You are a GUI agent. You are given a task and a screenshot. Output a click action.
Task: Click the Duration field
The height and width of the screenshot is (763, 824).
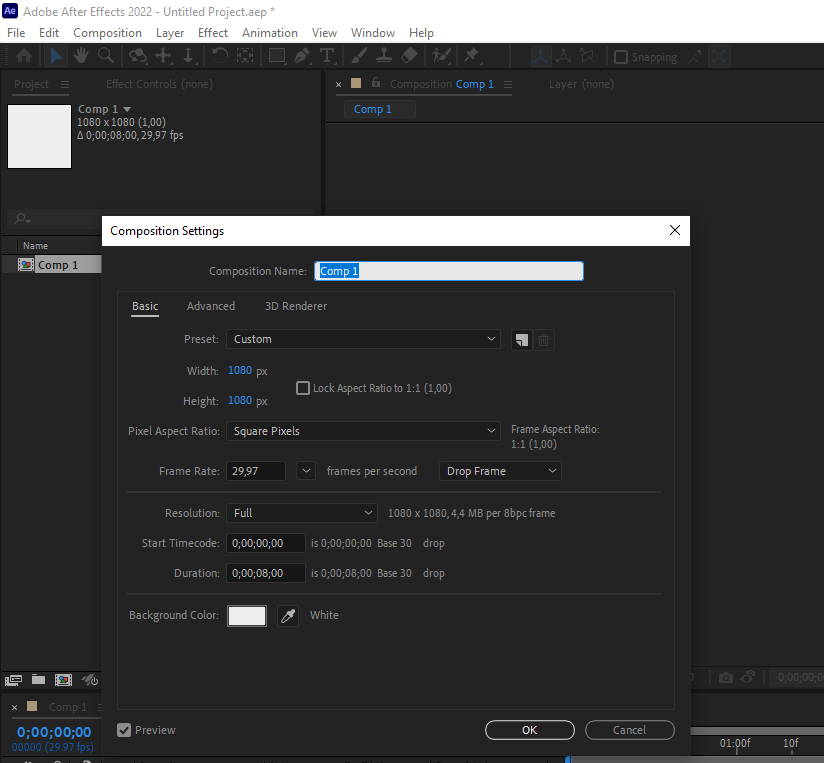click(x=265, y=573)
